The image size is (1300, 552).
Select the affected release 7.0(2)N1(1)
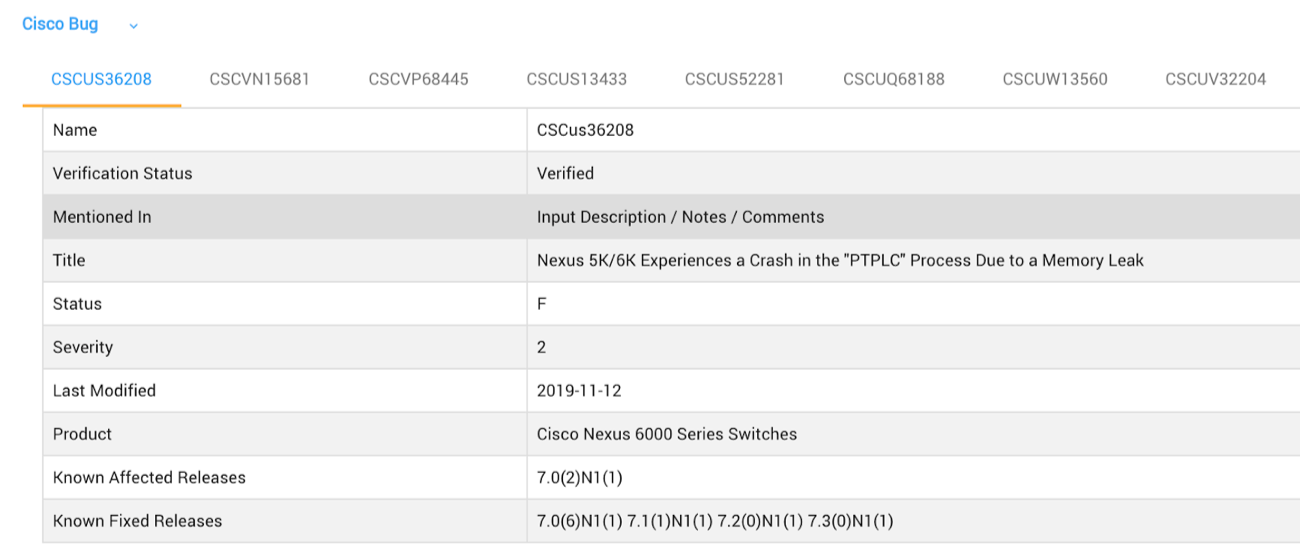(x=579, y=478)
